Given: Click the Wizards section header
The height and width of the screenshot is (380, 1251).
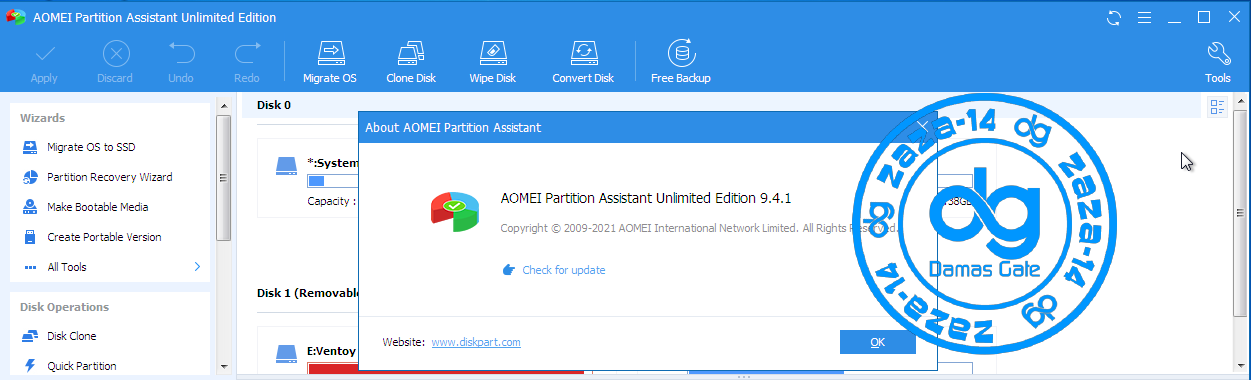Looking at the screenshot, I should click(x=42, y=118).
